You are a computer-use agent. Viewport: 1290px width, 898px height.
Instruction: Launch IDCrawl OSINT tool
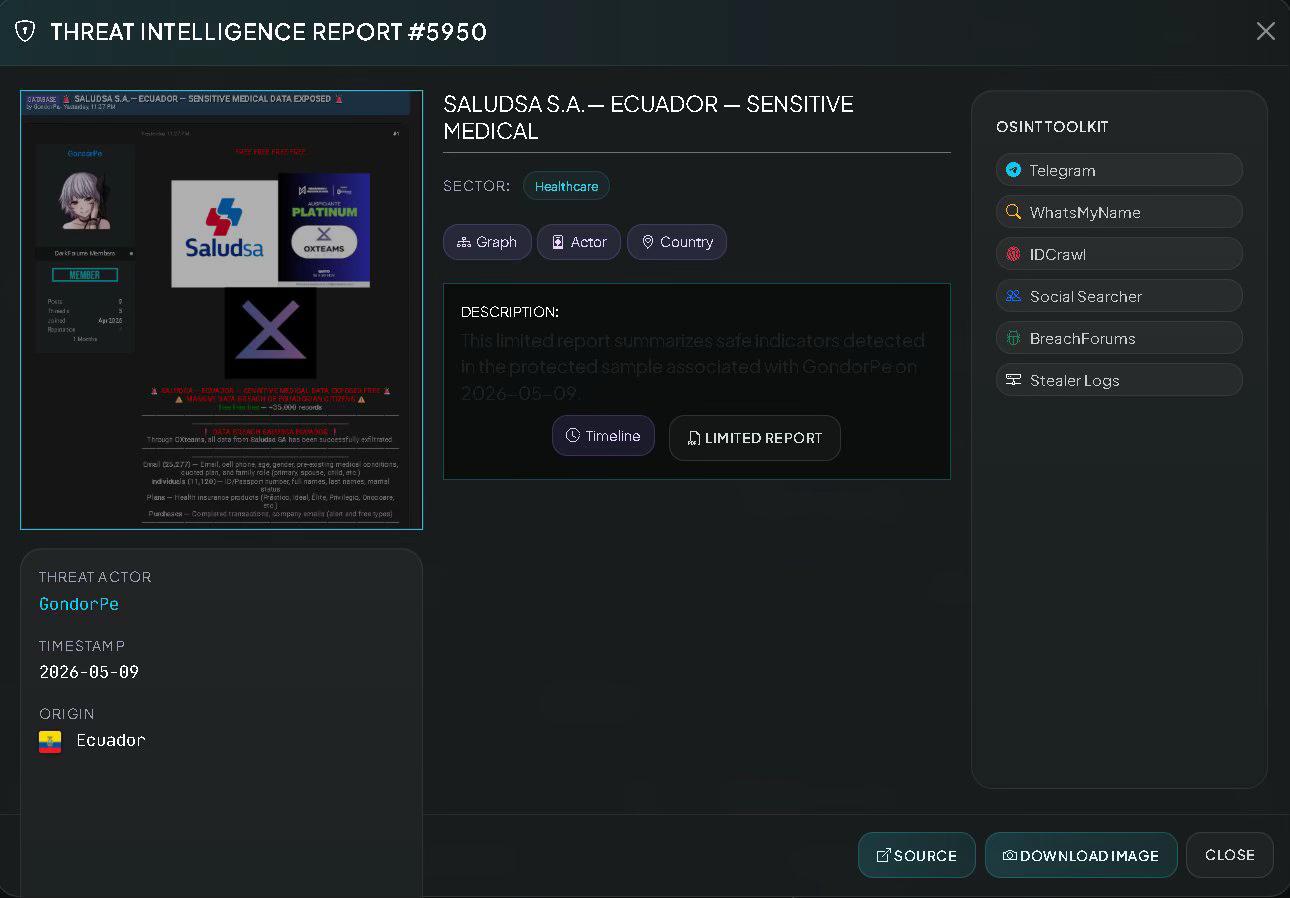(x=1119, y=254)
